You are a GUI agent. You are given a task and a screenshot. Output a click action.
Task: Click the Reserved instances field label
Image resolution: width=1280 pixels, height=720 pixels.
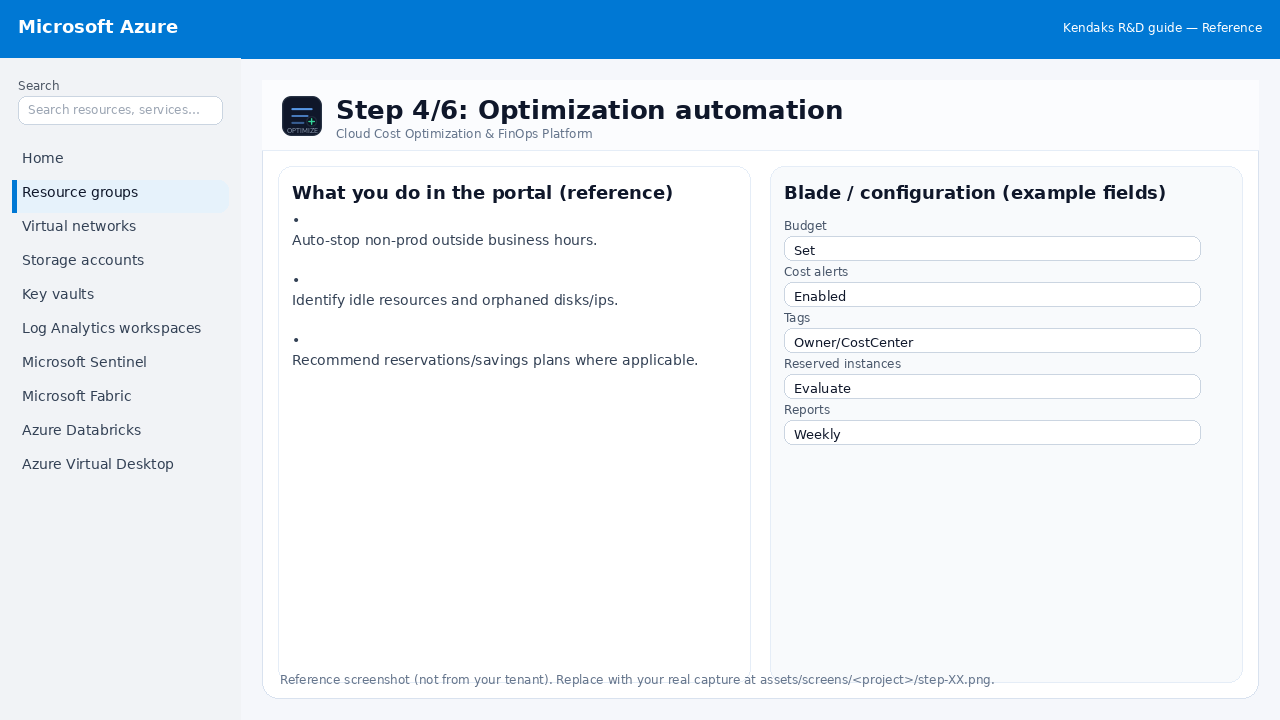(x=842, y=364)
